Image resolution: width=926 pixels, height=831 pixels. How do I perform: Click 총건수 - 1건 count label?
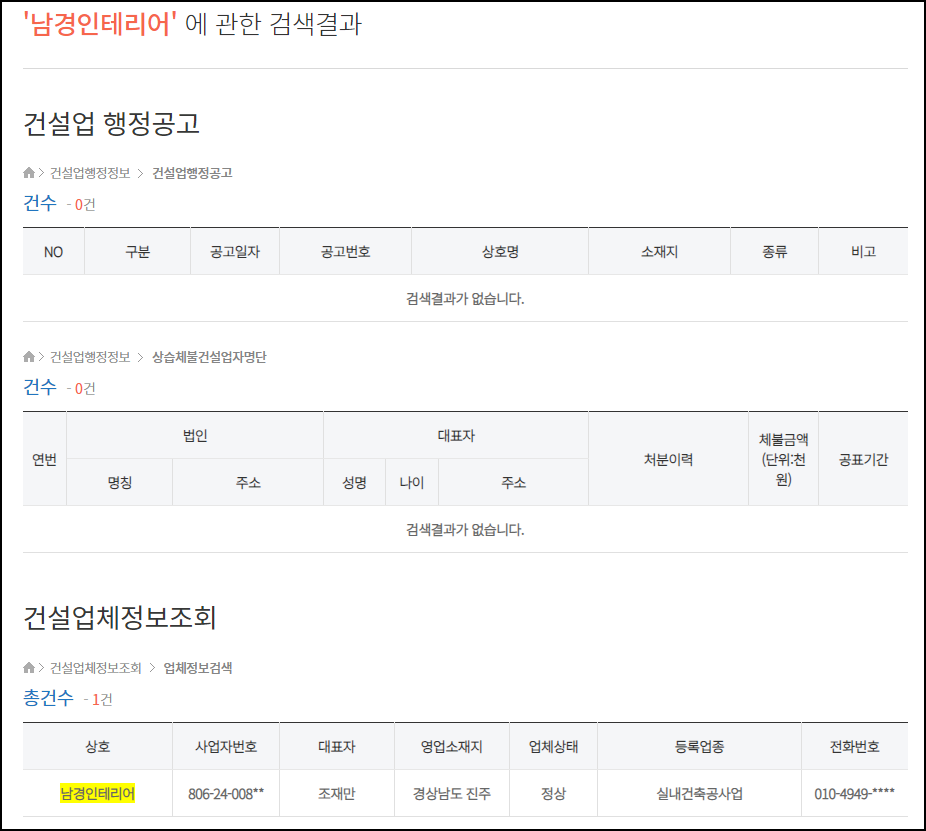[68, 698]
